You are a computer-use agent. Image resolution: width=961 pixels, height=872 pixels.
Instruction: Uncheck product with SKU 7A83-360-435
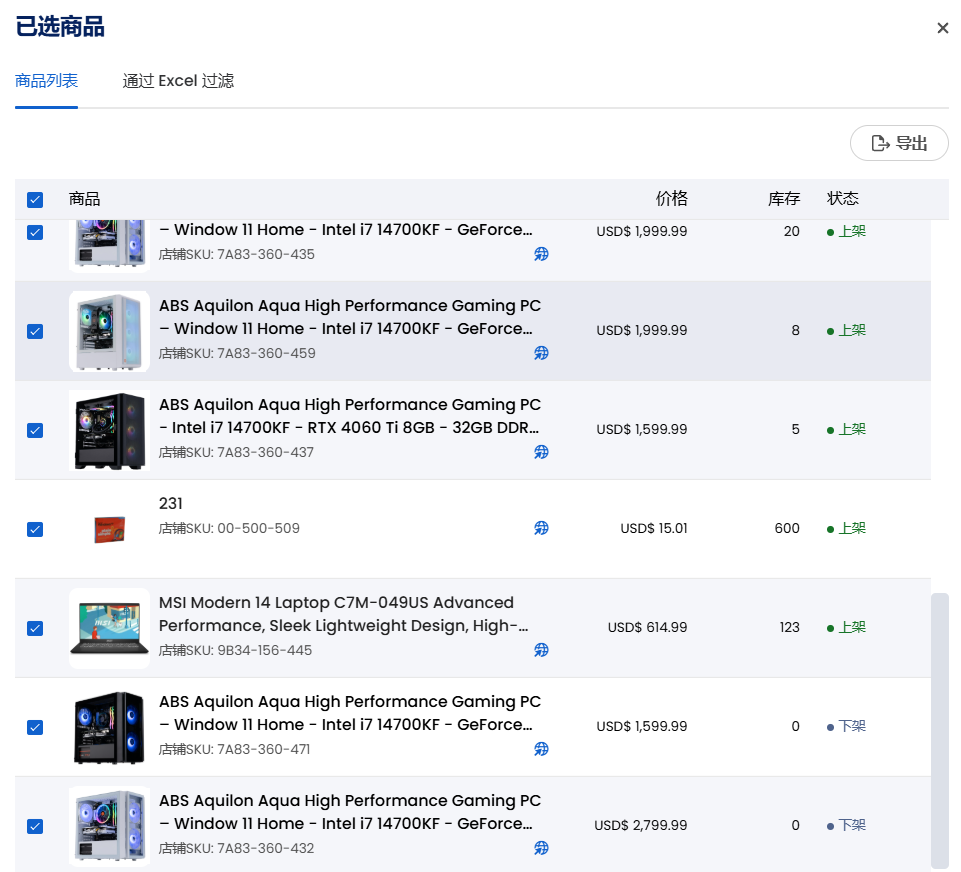point(35,232)
